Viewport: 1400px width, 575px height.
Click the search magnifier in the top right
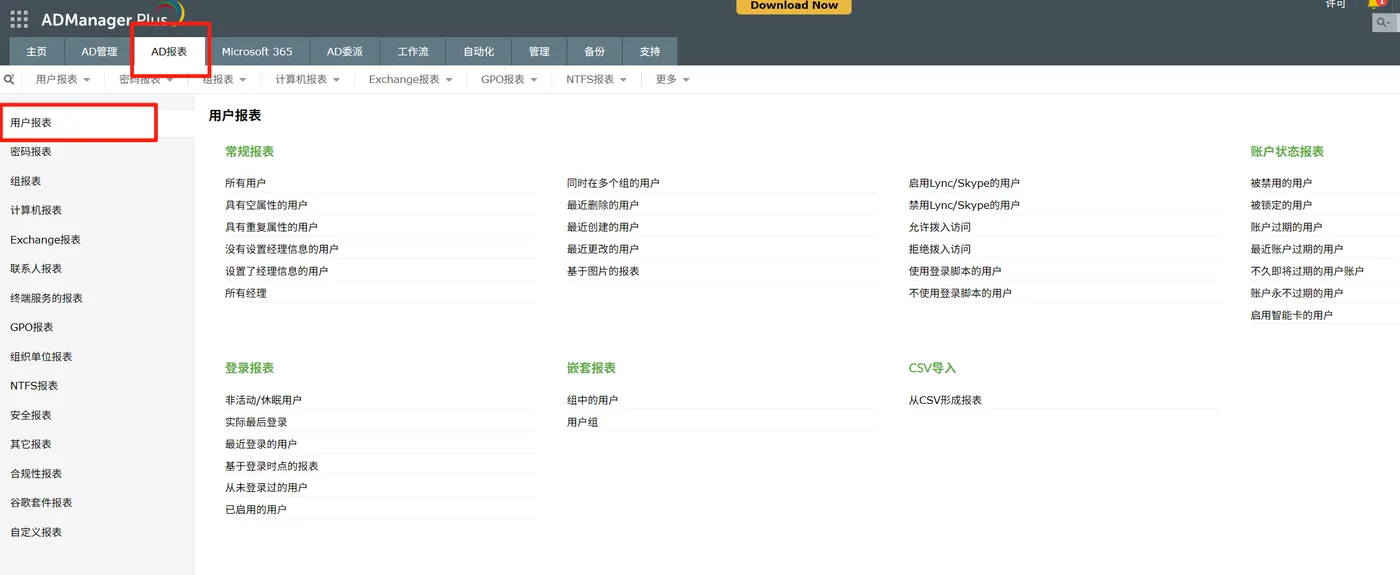pyautogui.click(x=1385, y=22)
